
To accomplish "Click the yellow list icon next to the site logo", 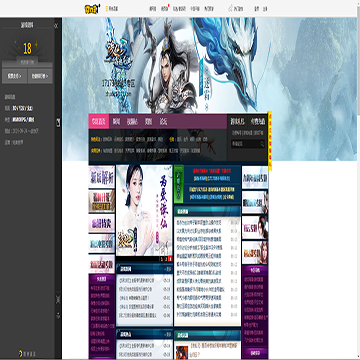I will pos(107,9).
